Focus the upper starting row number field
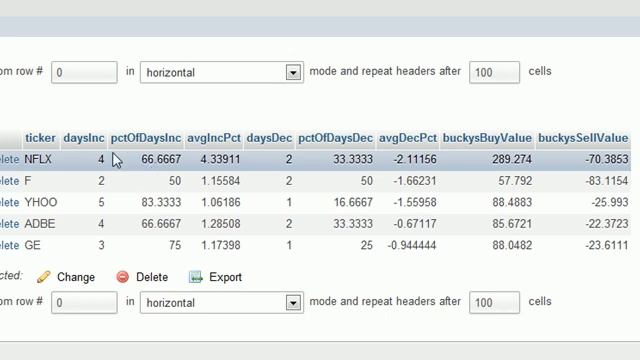 coord(84,73)
